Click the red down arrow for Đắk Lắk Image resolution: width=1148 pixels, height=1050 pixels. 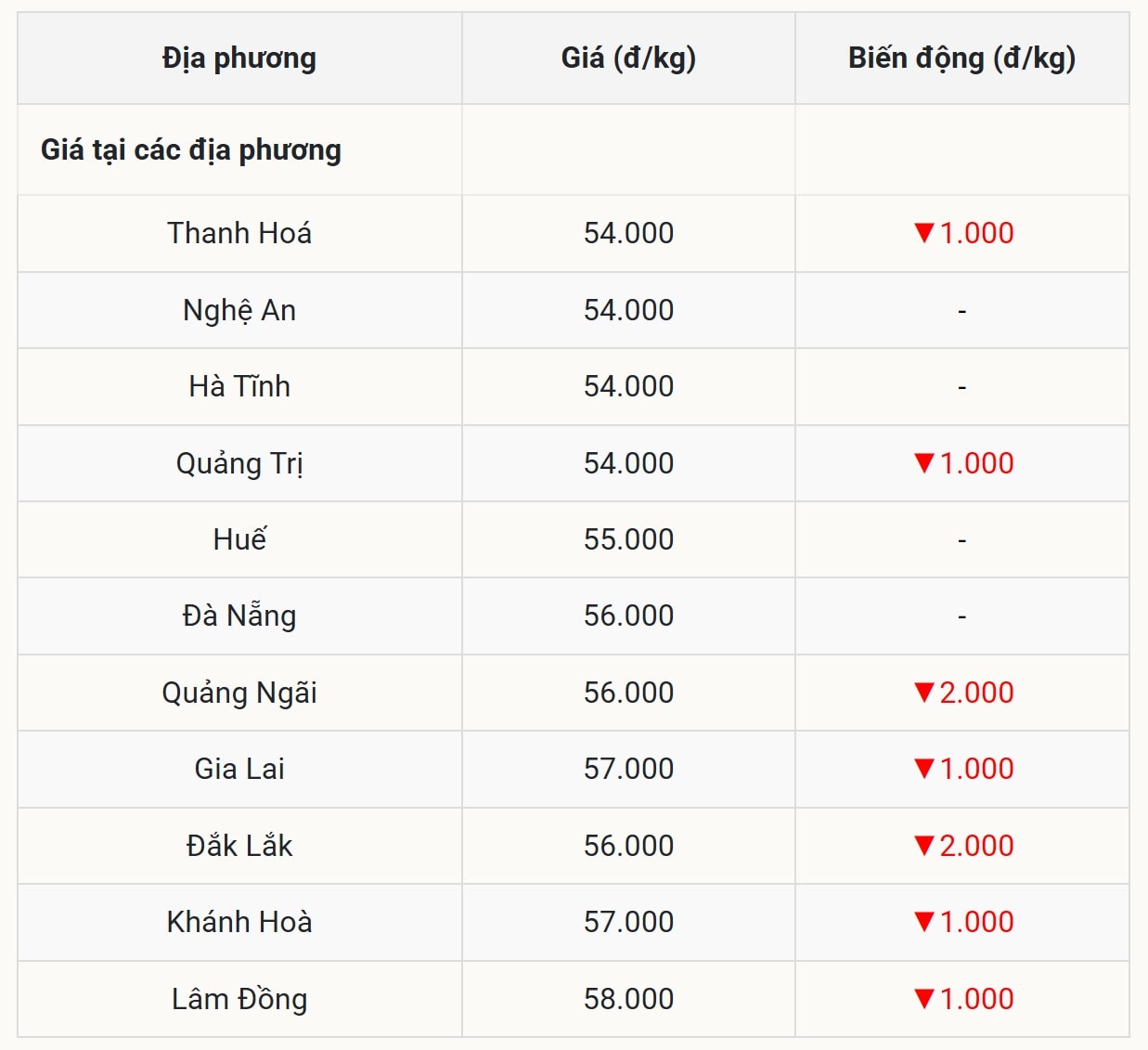(923, 845)
